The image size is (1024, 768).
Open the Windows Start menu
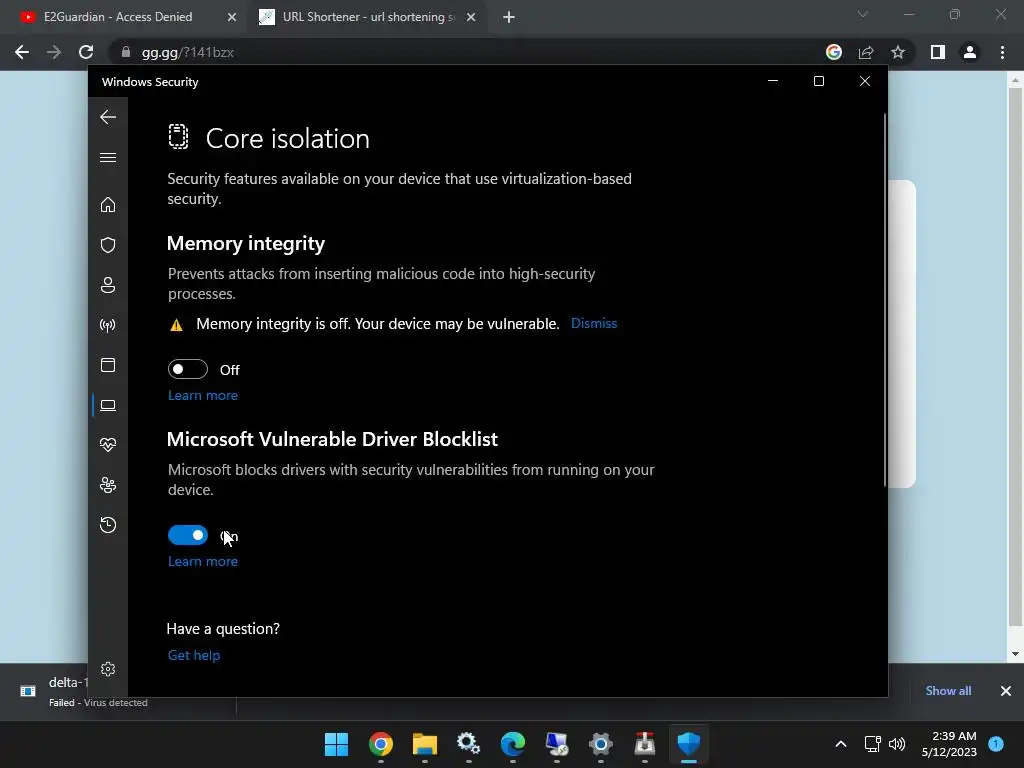click(x=336, y=744)
